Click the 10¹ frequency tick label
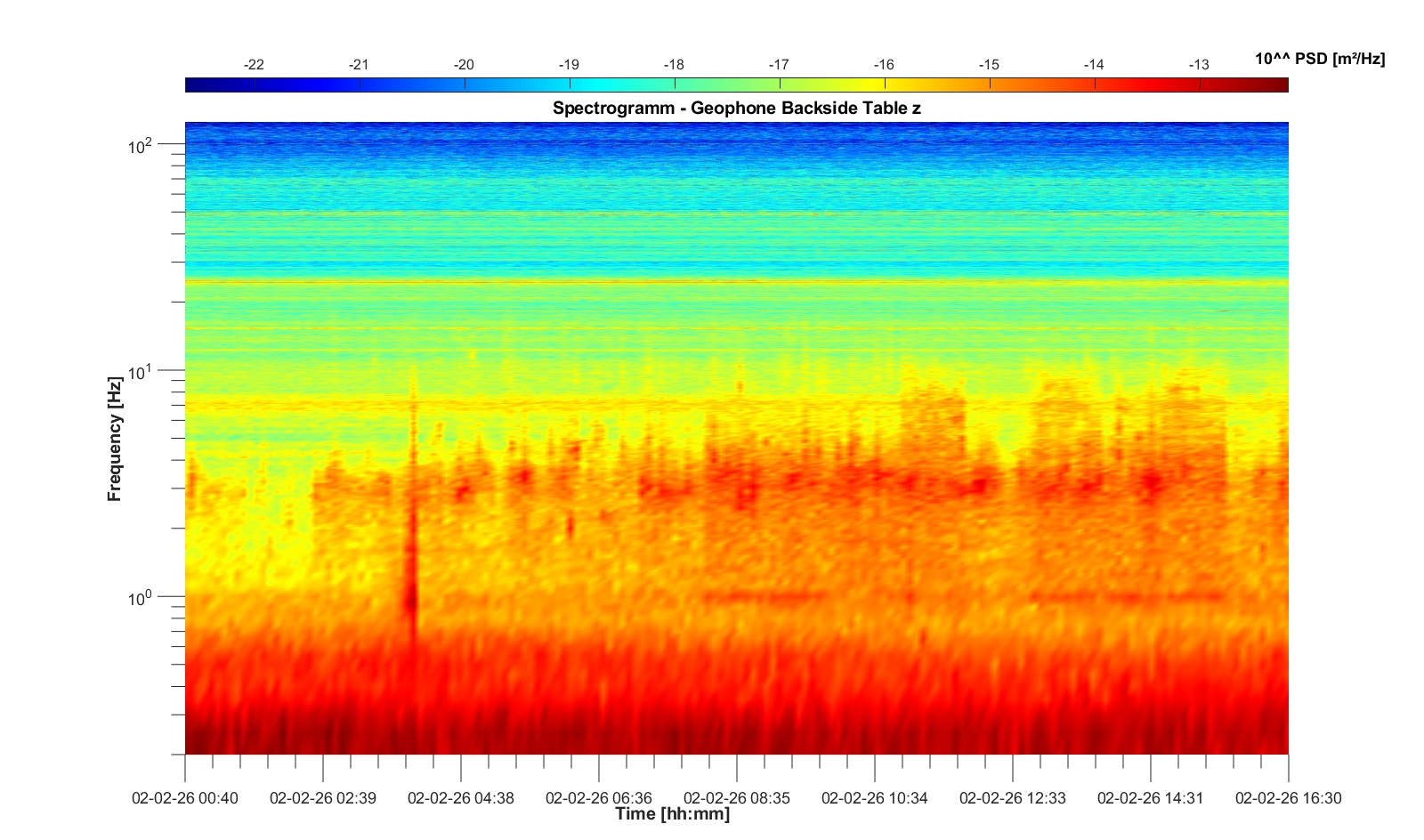Viewport: 1424px width, 840px height. [141, 371]
